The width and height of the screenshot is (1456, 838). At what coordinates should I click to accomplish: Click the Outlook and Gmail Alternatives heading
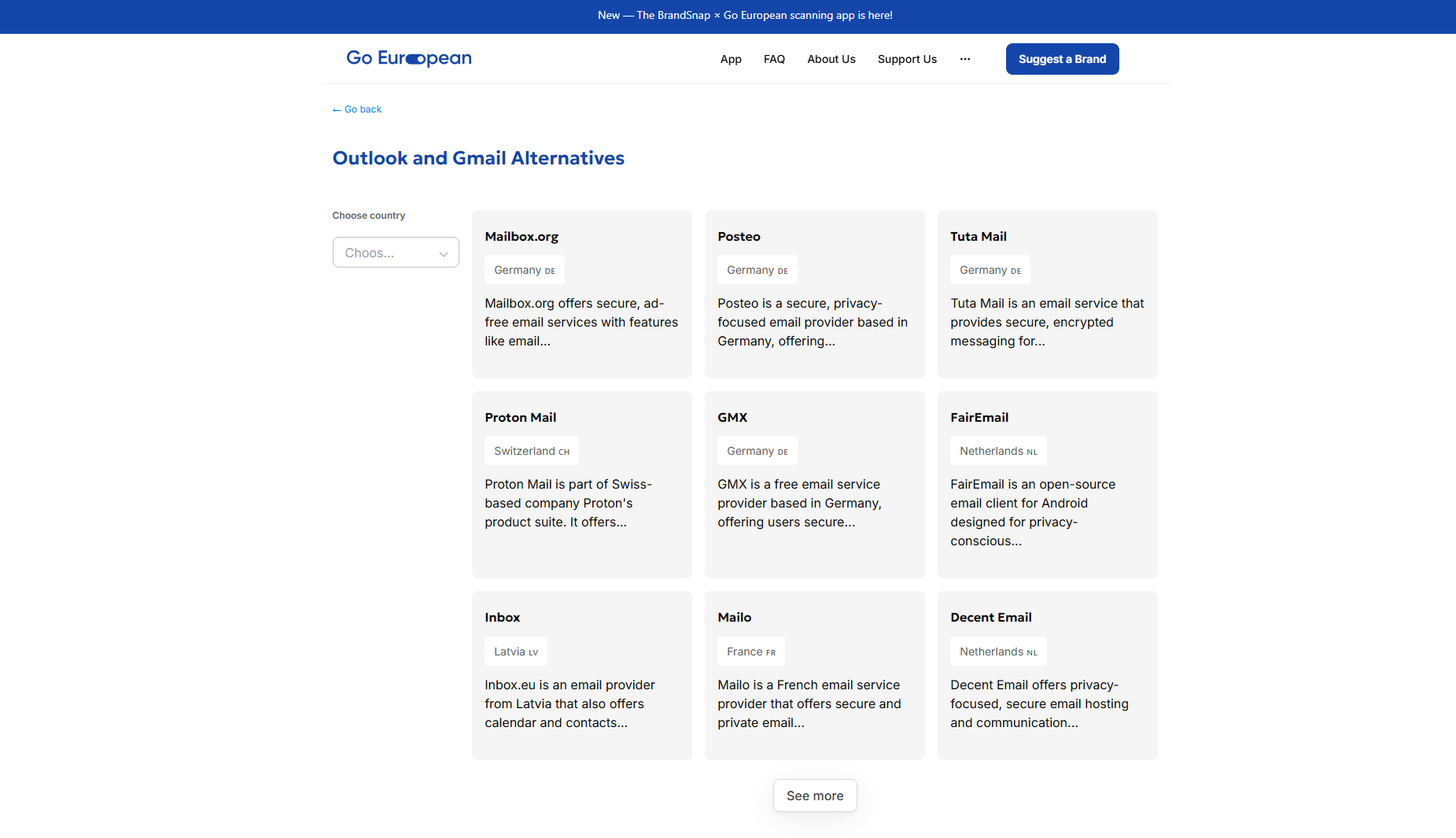478,158
